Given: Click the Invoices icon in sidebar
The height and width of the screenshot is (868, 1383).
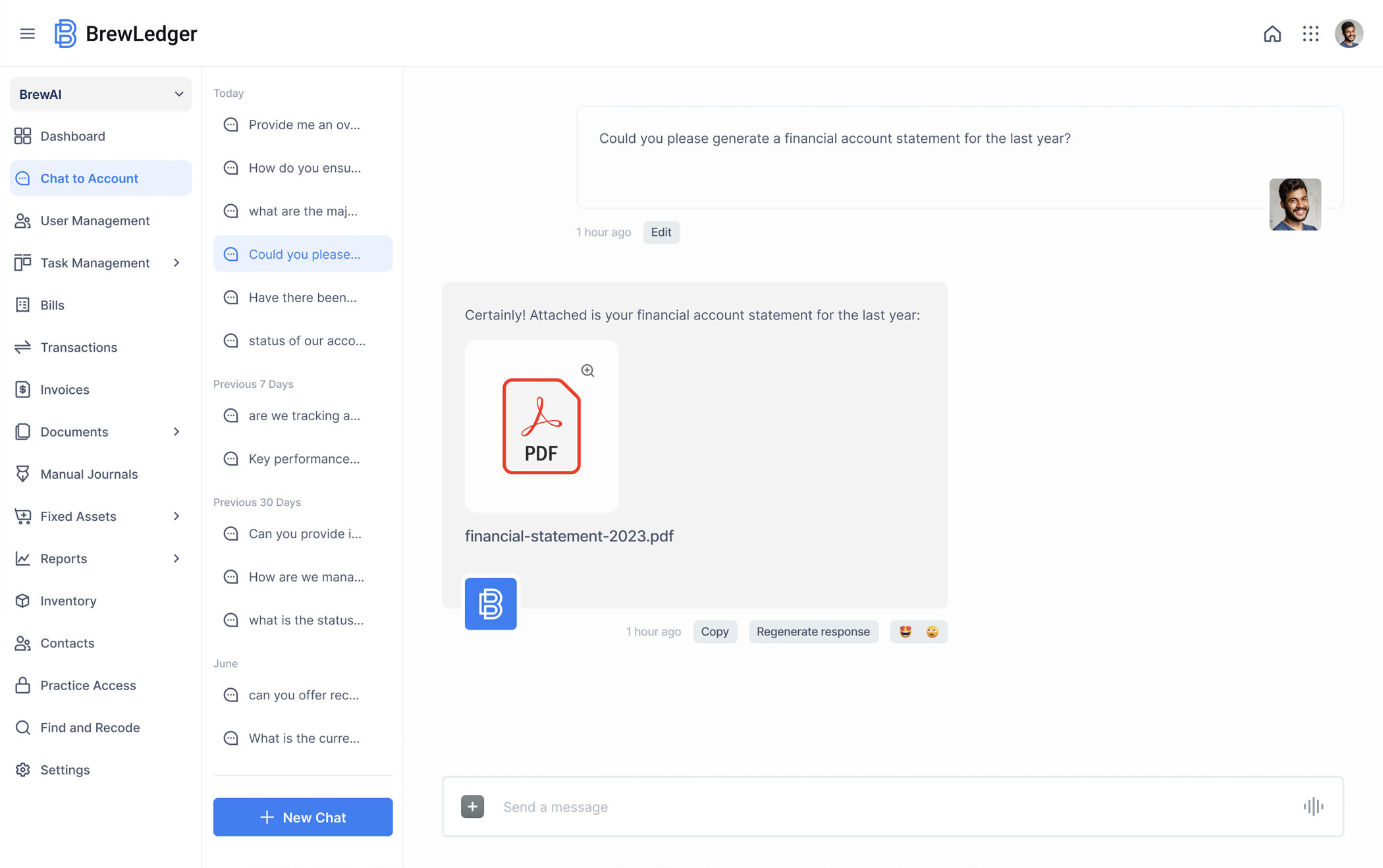Looking at the screenshot, I should coord(23,388).
